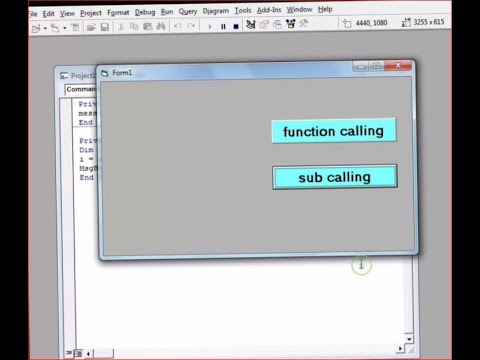
Task: Expand the Add Form dropdown arrow
Action: [x=65, y=28]
